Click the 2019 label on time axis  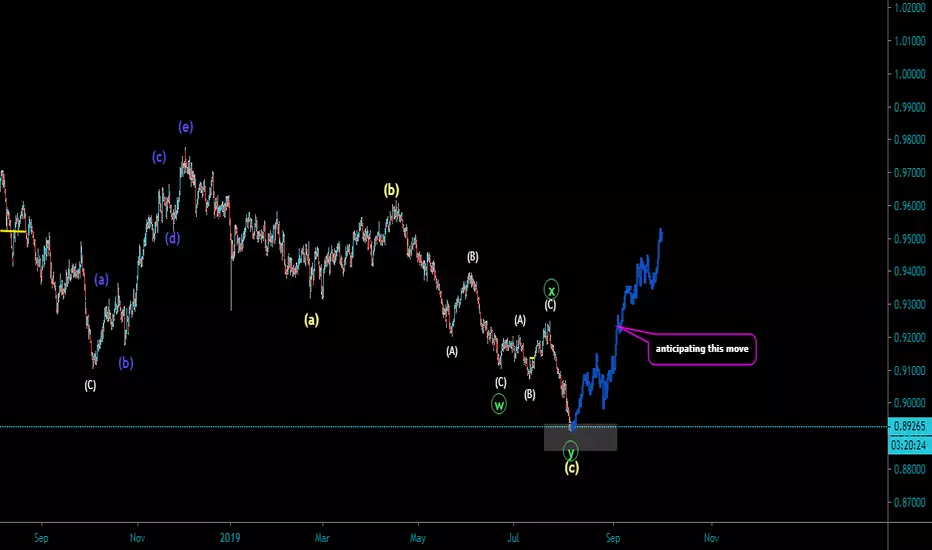click(x=230, y=538)
